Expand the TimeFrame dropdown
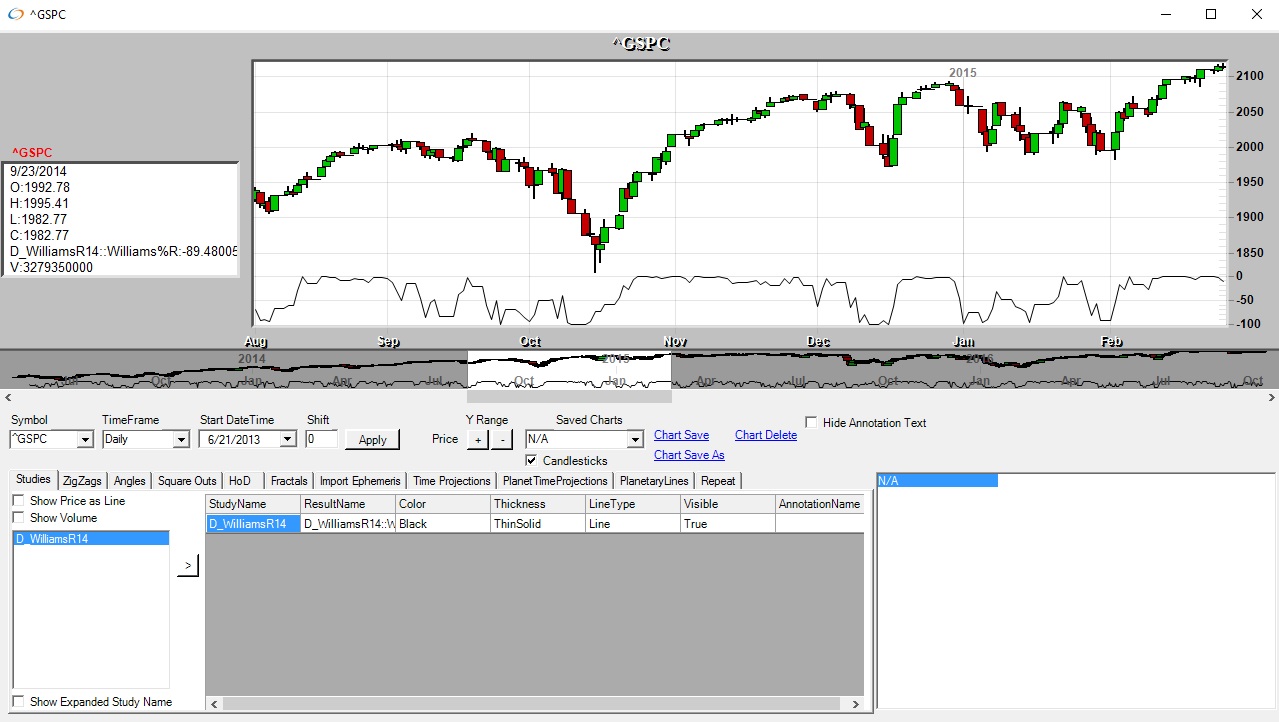The width and height of the screenshot is (1279, 722). 180,439
